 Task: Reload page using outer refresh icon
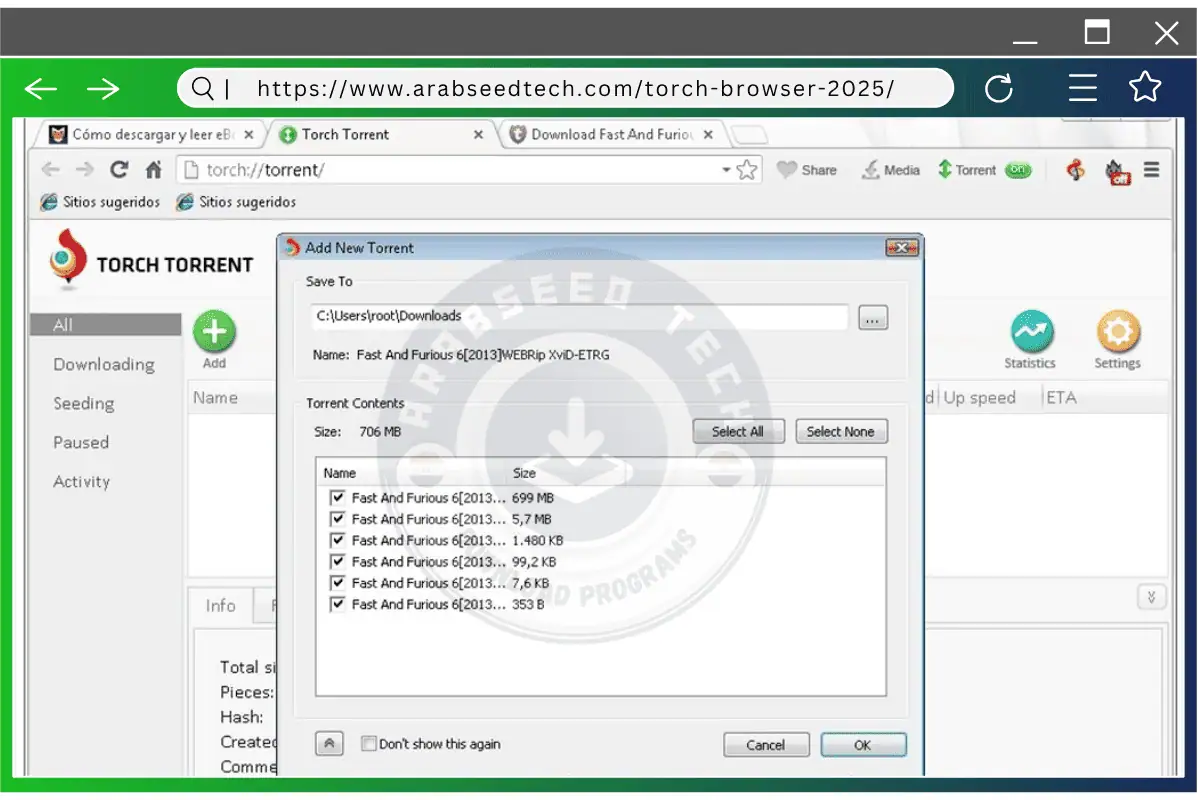[999, 89]
